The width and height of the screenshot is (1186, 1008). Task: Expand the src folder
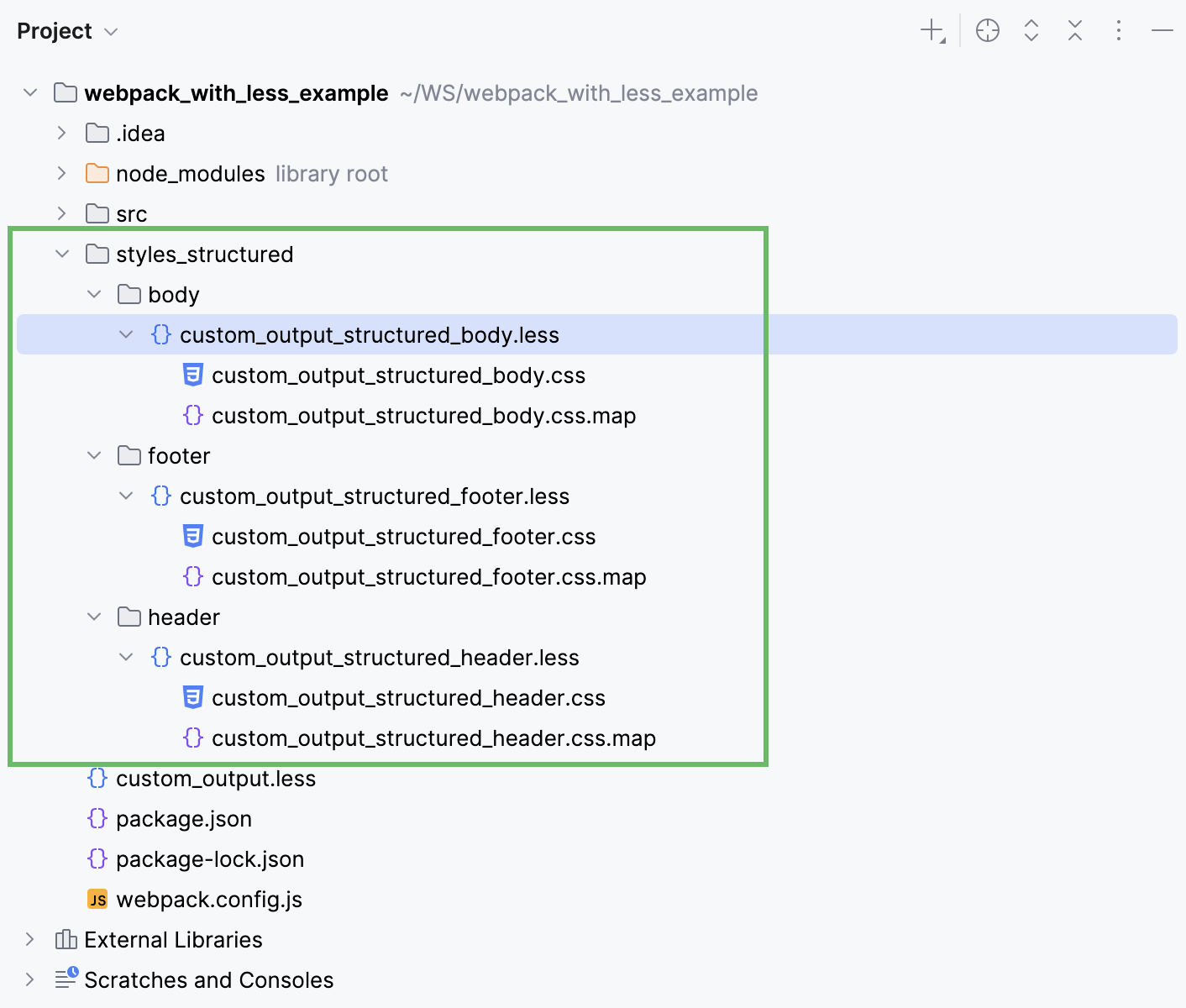[61, 213]
